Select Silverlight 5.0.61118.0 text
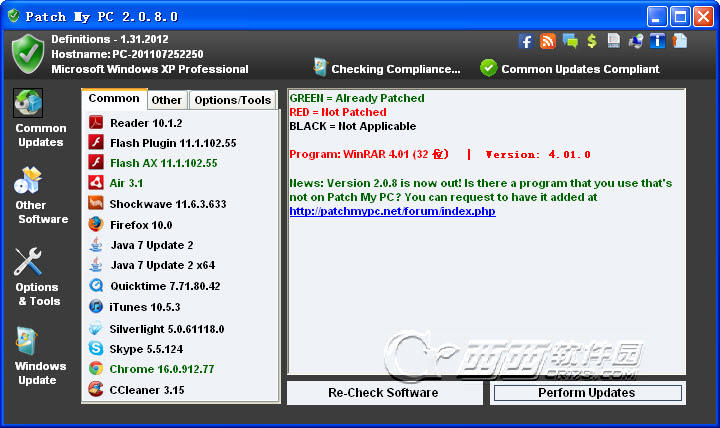Screen dimensions: 720x428 167,329
